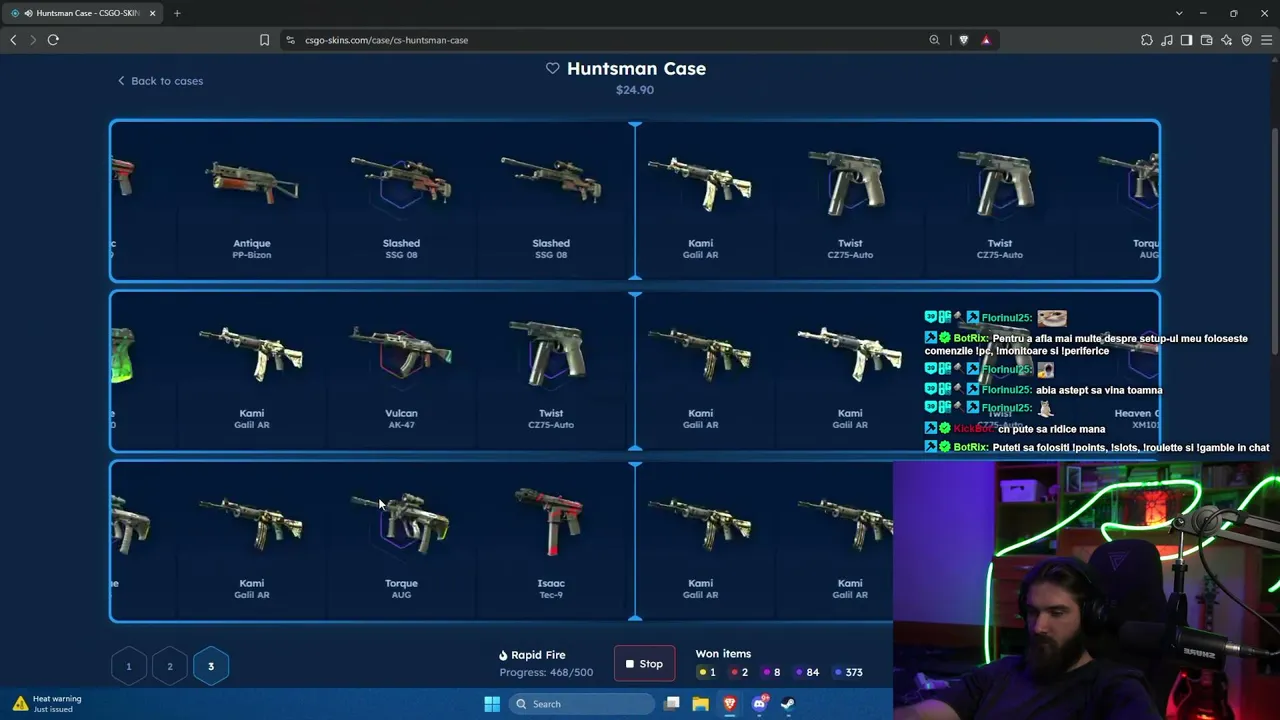
Task: Click the Huntsman Case page title
Action: 636,69
